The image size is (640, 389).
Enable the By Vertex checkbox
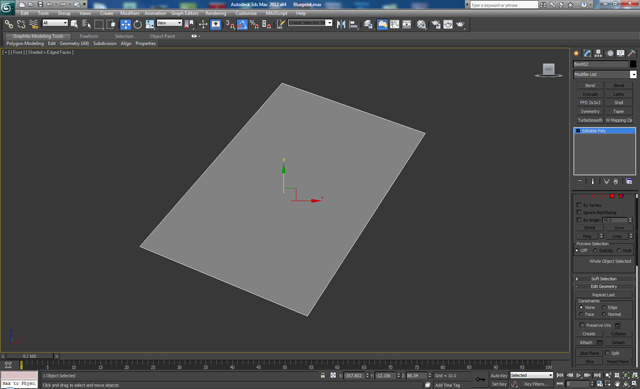pyautogui.click(x=579, y=205)
